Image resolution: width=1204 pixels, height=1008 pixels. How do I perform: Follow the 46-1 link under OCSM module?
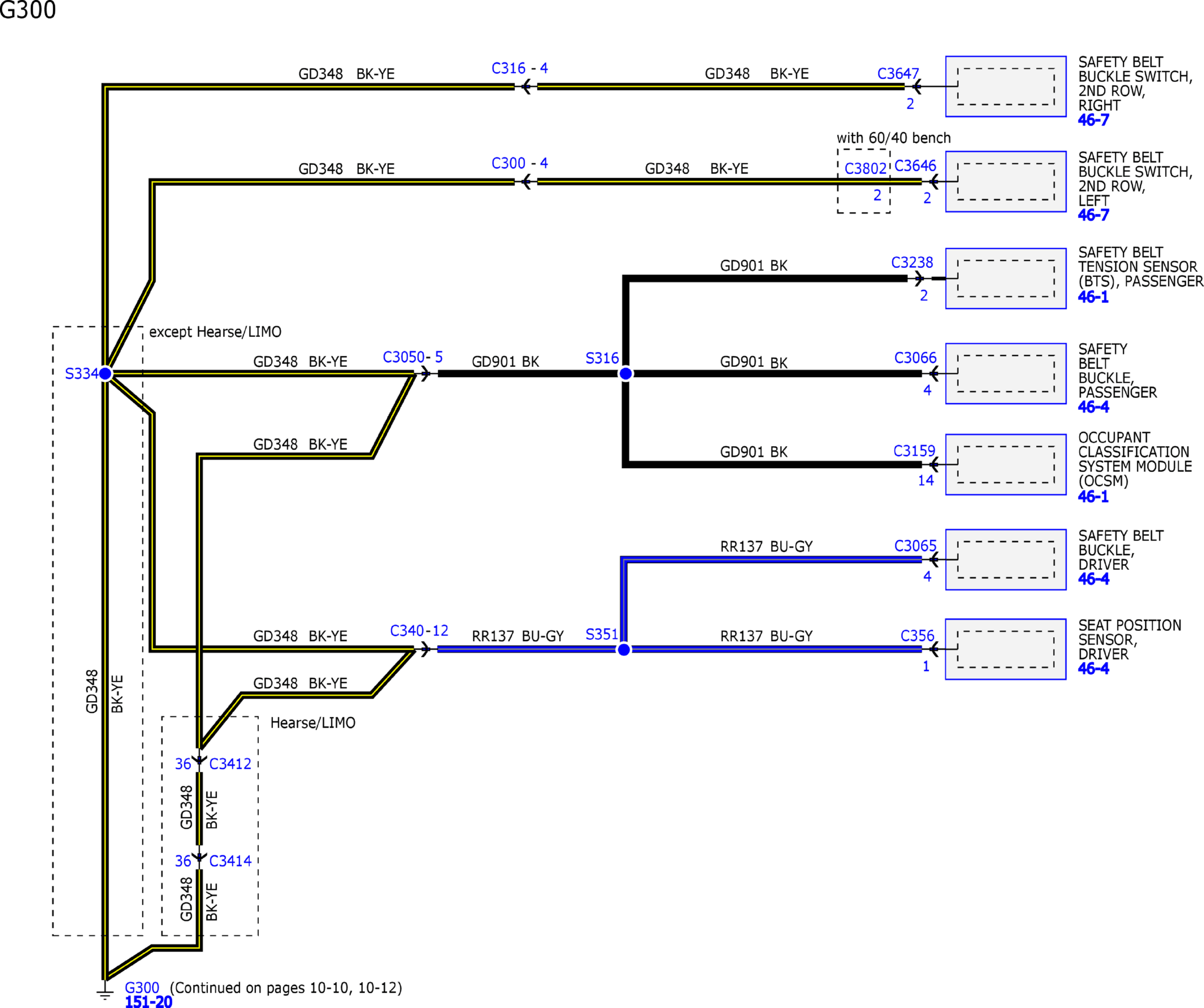point(1093,496)
